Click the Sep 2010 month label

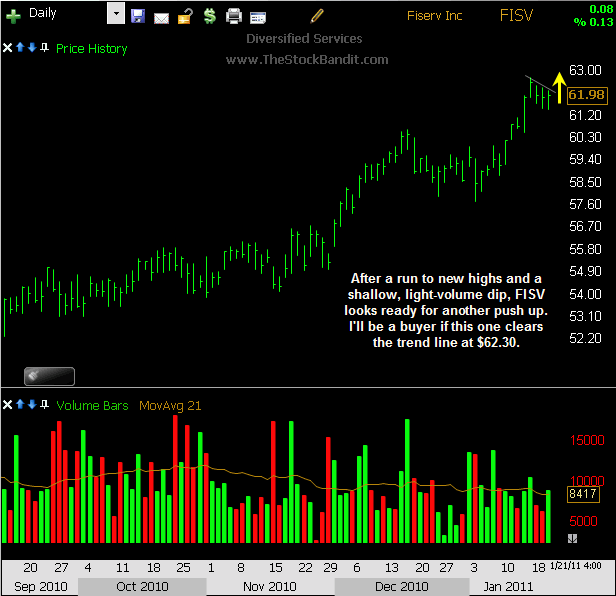pos(40,587)
